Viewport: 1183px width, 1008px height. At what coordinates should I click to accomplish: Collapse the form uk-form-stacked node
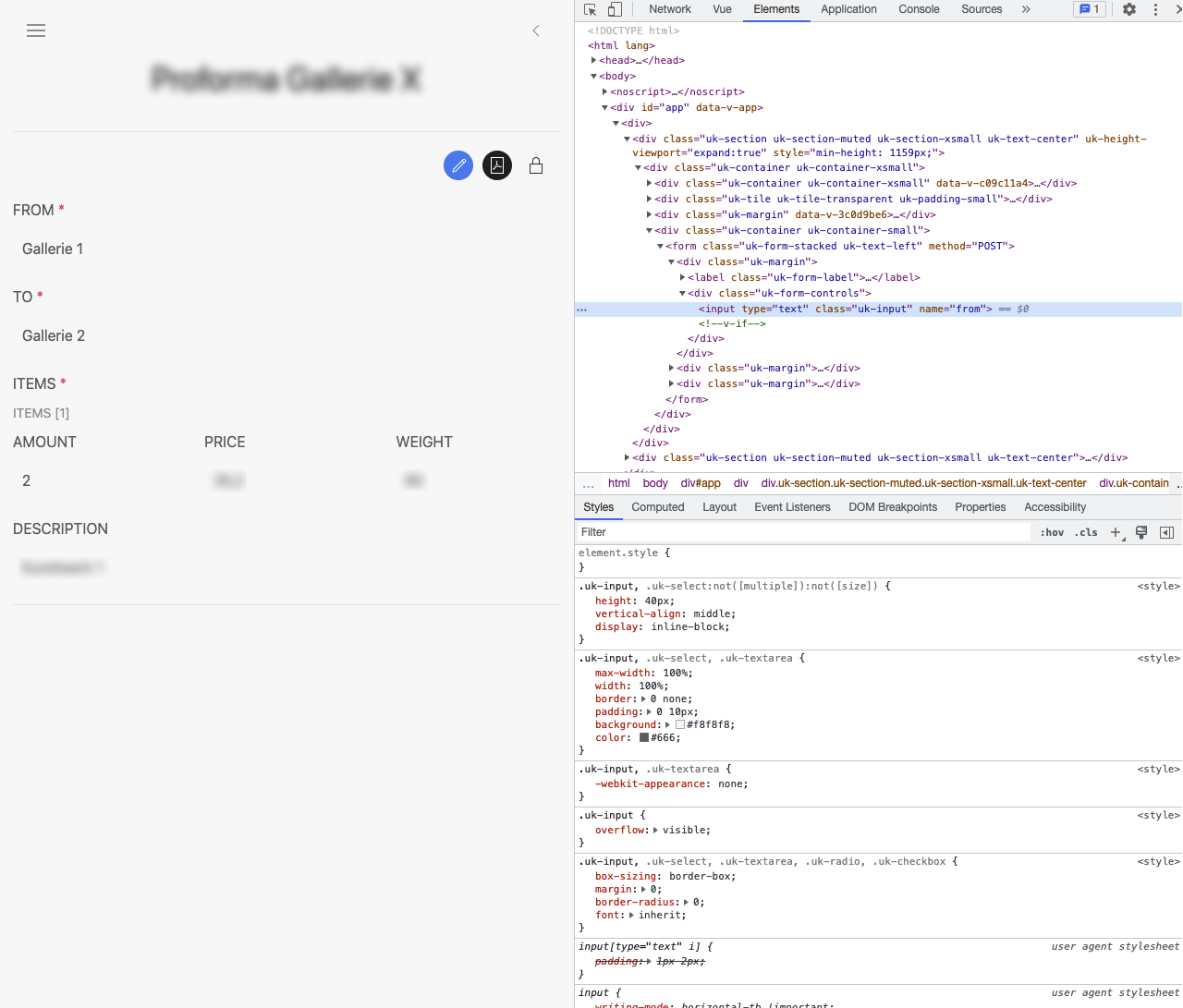pyautogui.click(x=658, y=246)
